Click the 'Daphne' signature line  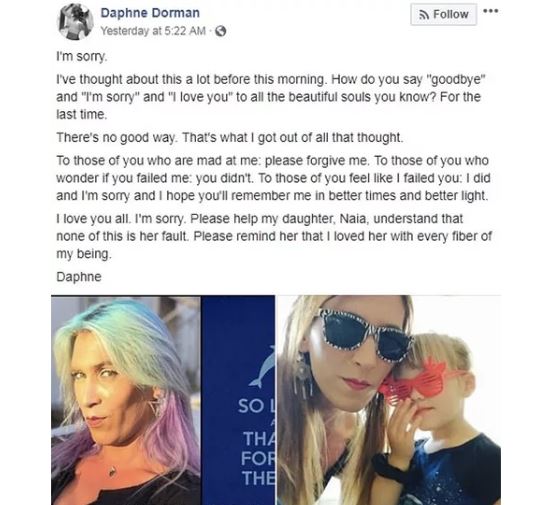pos(79,277)
